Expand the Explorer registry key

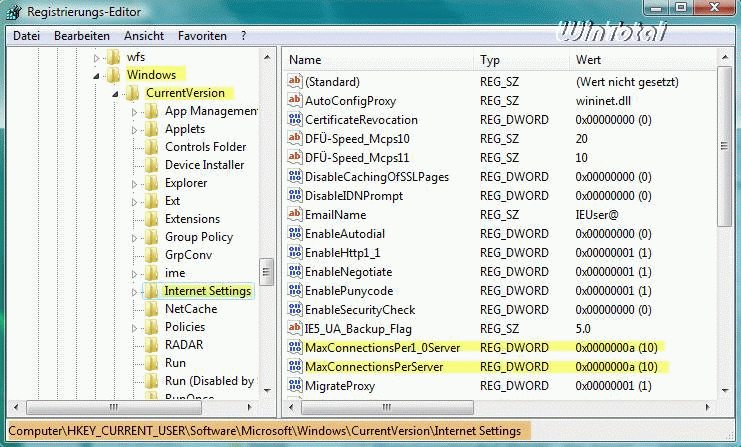[134, 183]
